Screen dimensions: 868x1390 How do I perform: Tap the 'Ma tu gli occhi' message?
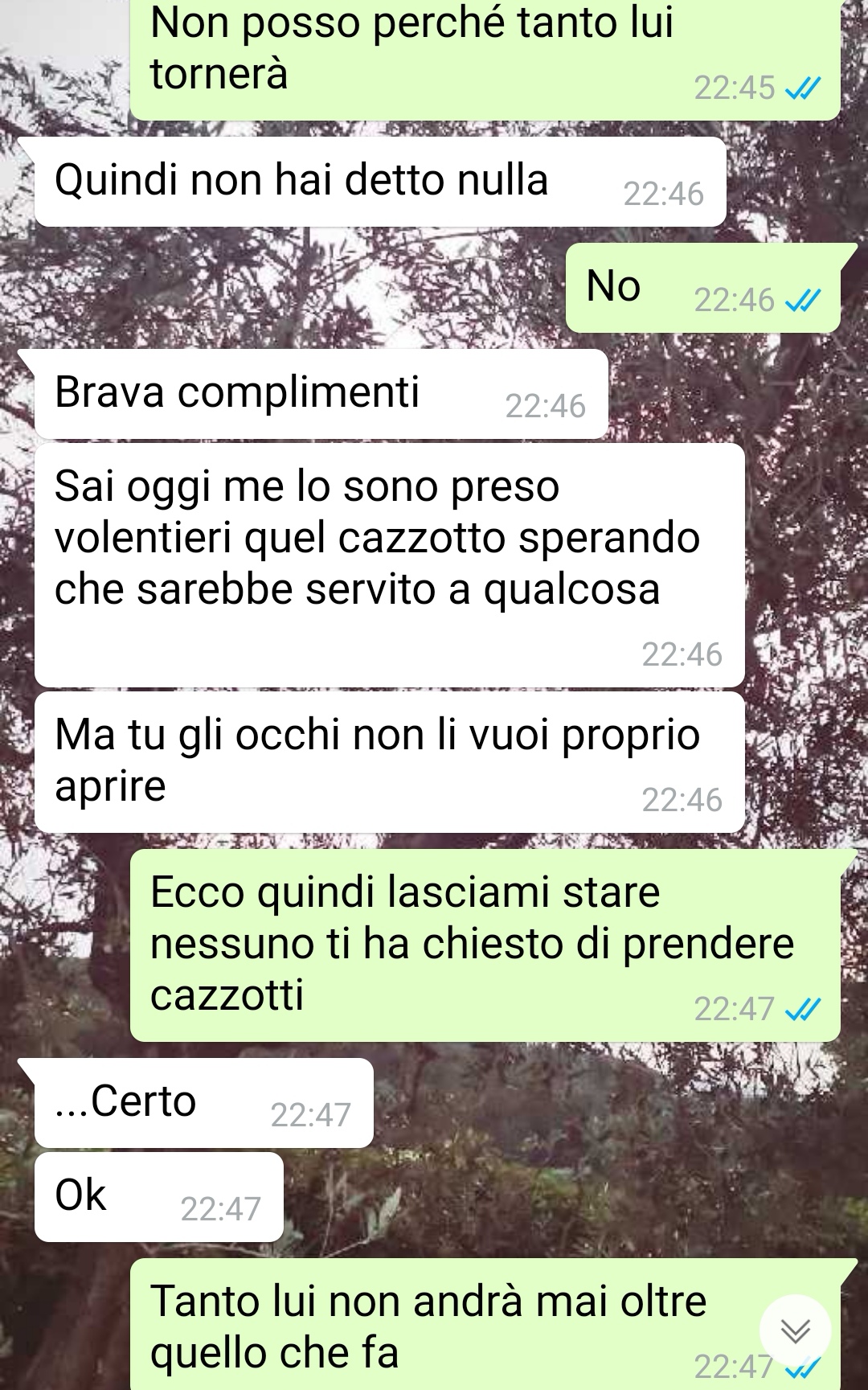point(390,762)
